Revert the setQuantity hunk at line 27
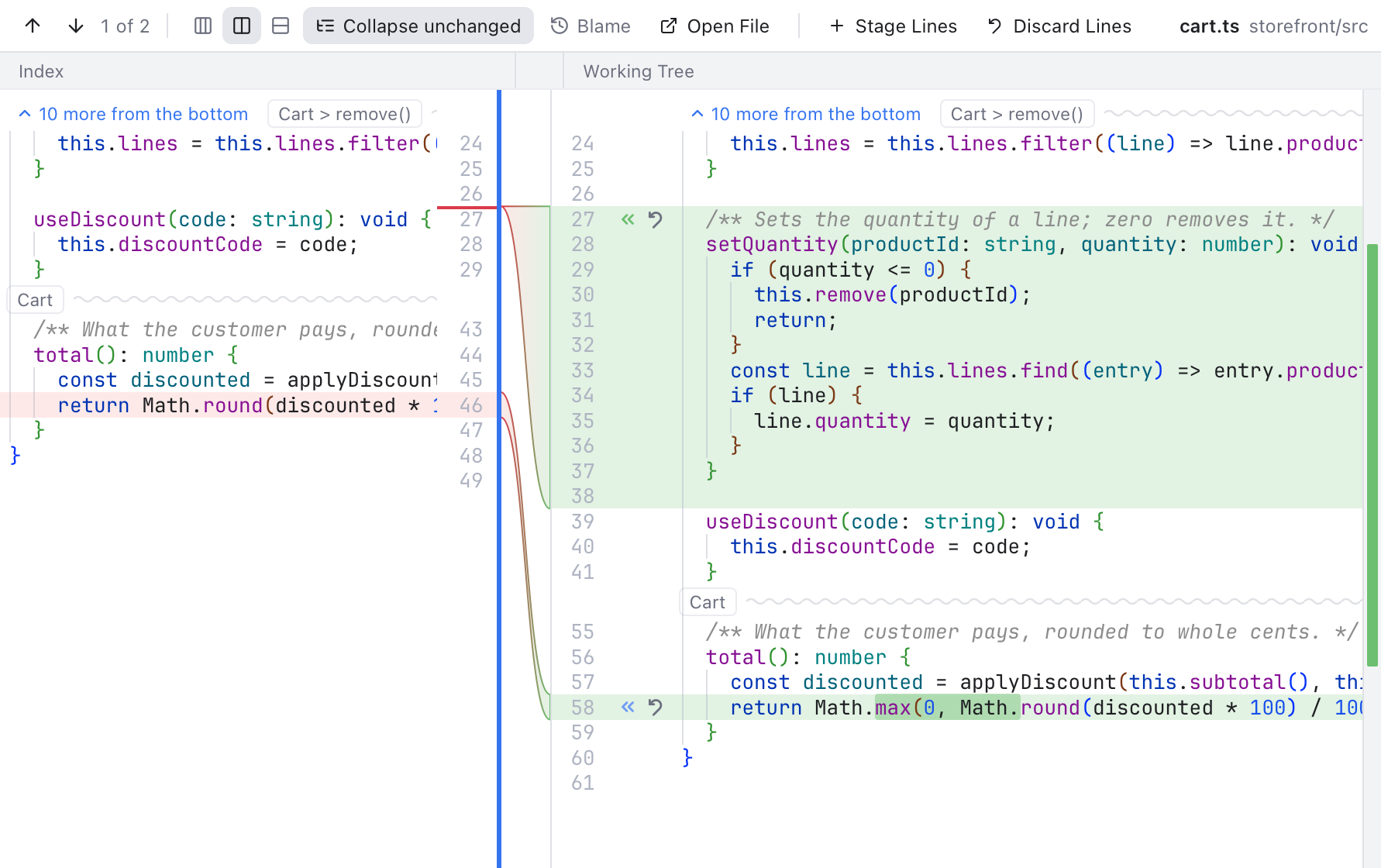 656,219
